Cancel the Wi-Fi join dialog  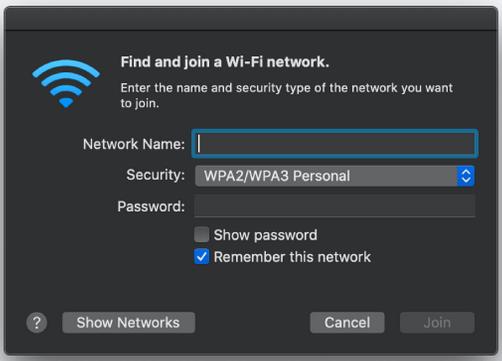pyautogui.click(x=347, y=322)
